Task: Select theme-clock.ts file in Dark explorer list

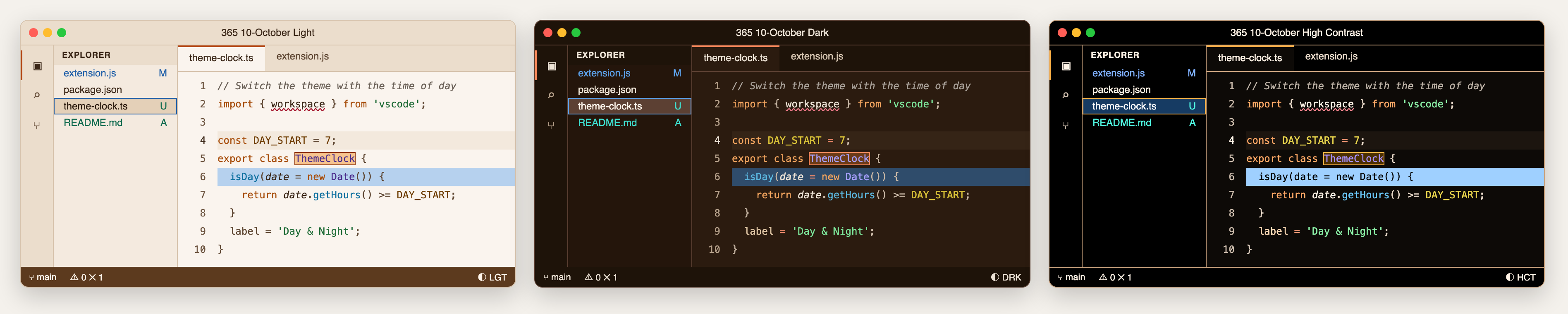Action: coord(629,106)
